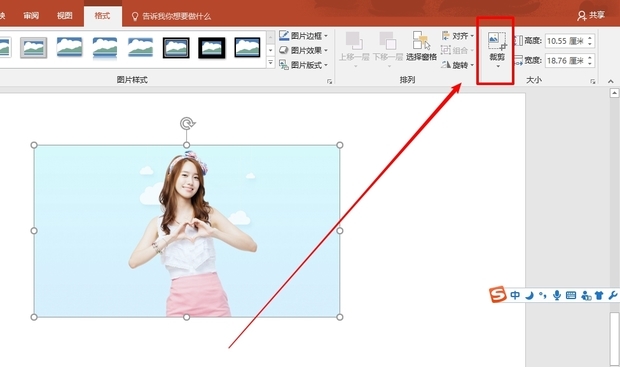Open the Size (大小) group dialog launcher
The image size is (620, 367).
pos(592,81)
